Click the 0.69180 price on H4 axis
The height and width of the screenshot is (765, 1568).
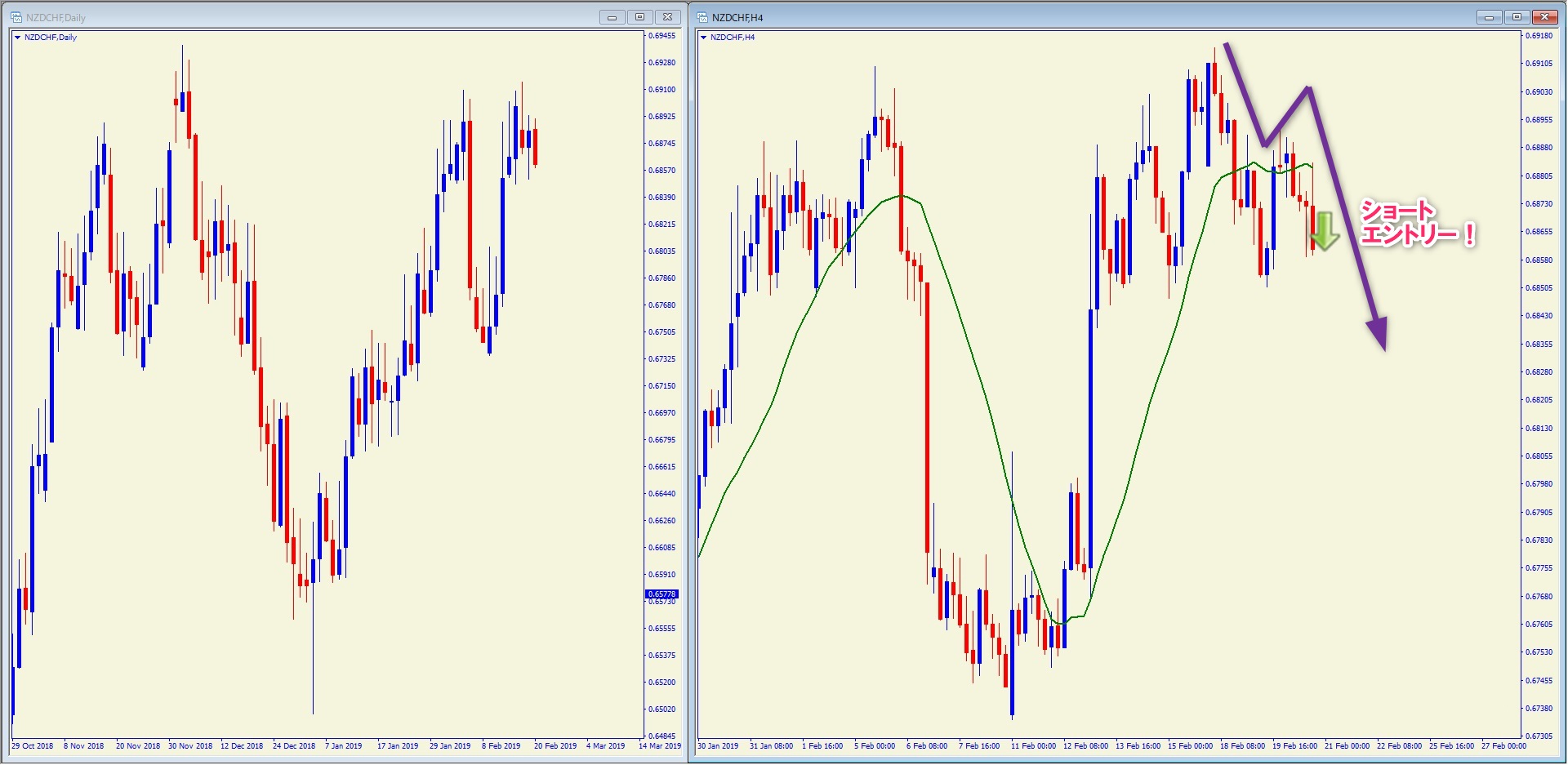click(x=1539, y=36)
